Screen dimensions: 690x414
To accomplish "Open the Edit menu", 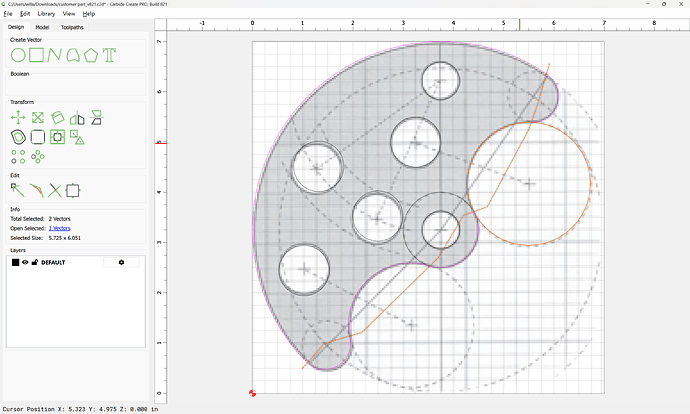I will (25, 14).
